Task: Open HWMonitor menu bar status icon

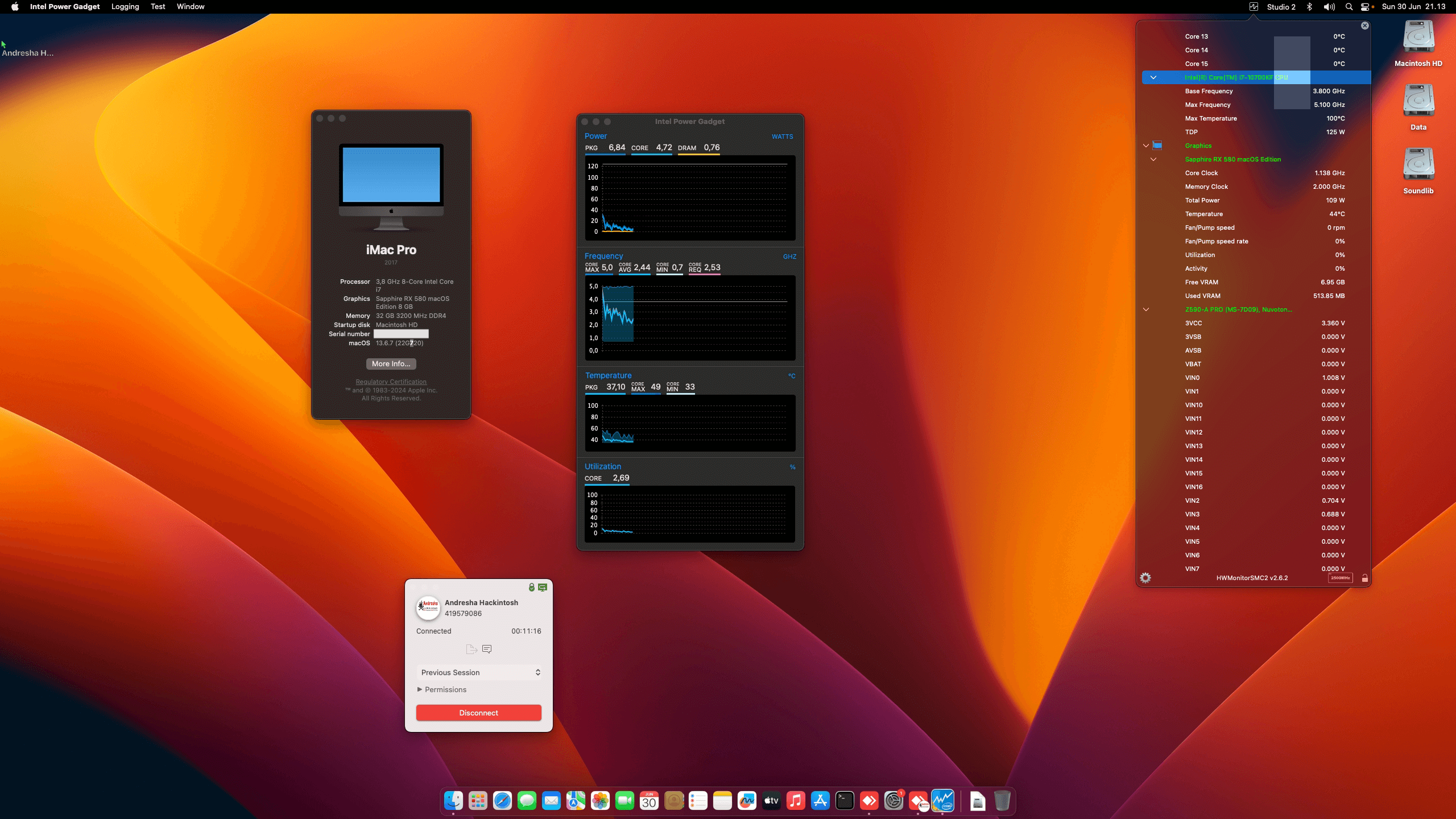Action: [x=1254, y=7]
